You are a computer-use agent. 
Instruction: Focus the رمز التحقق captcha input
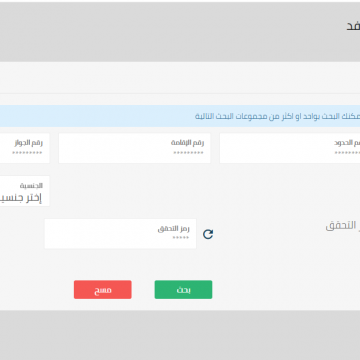click(120, 234)
